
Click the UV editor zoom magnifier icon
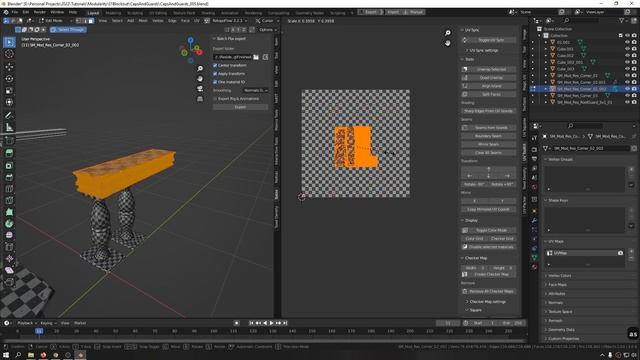(448, 33)
